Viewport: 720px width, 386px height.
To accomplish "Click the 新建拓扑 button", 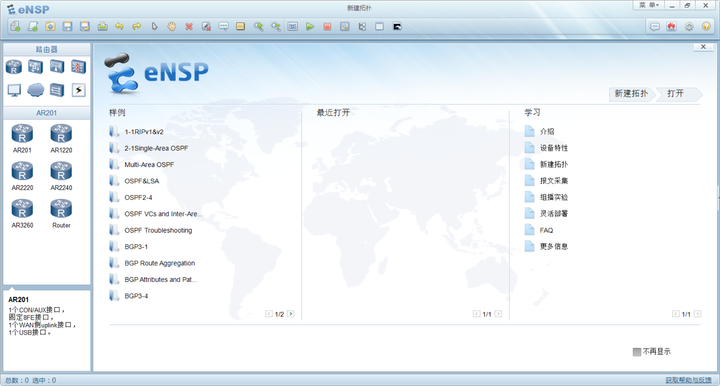I will (631, 94).
